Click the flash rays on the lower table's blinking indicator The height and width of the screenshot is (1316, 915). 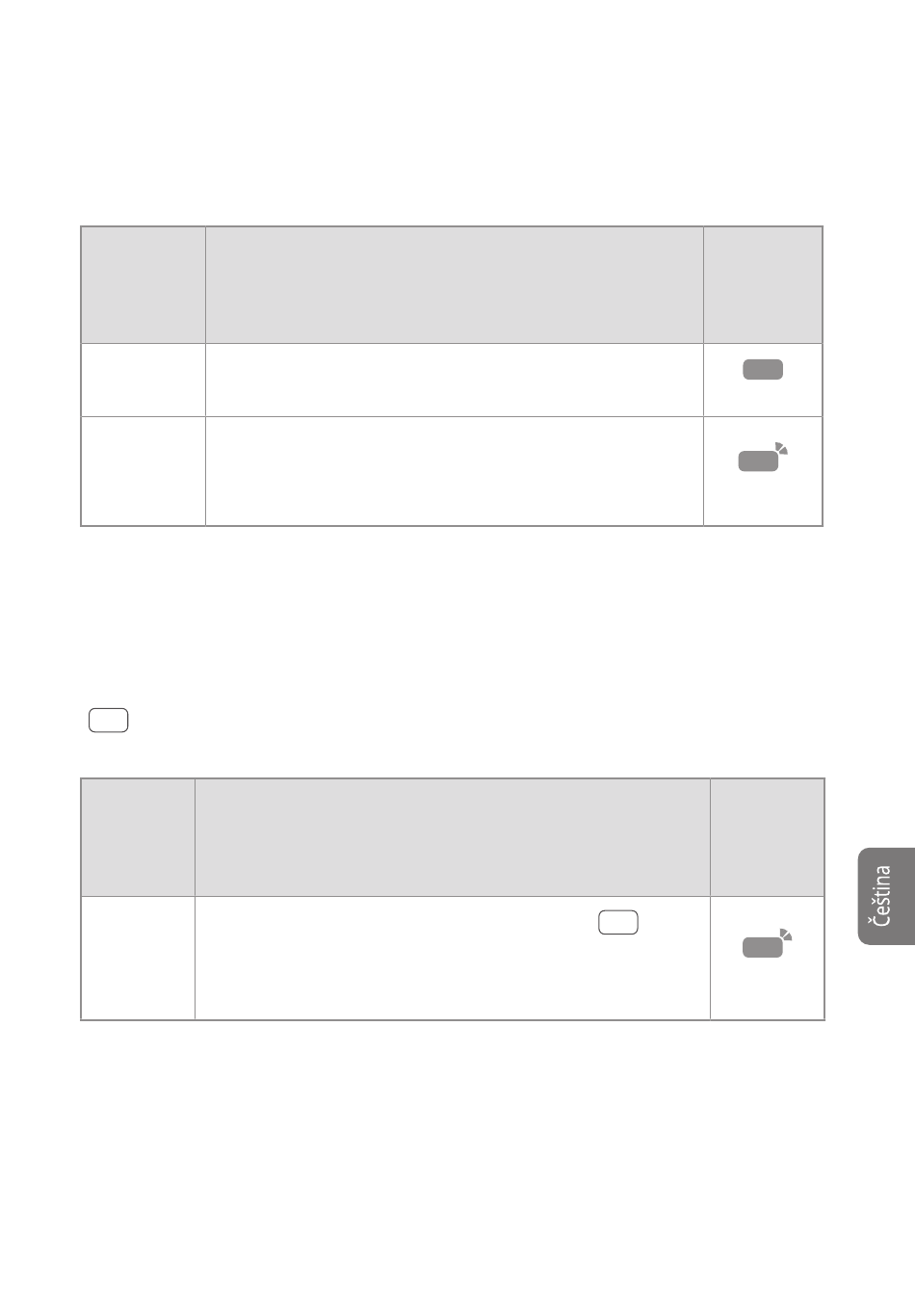pos(786,934)
